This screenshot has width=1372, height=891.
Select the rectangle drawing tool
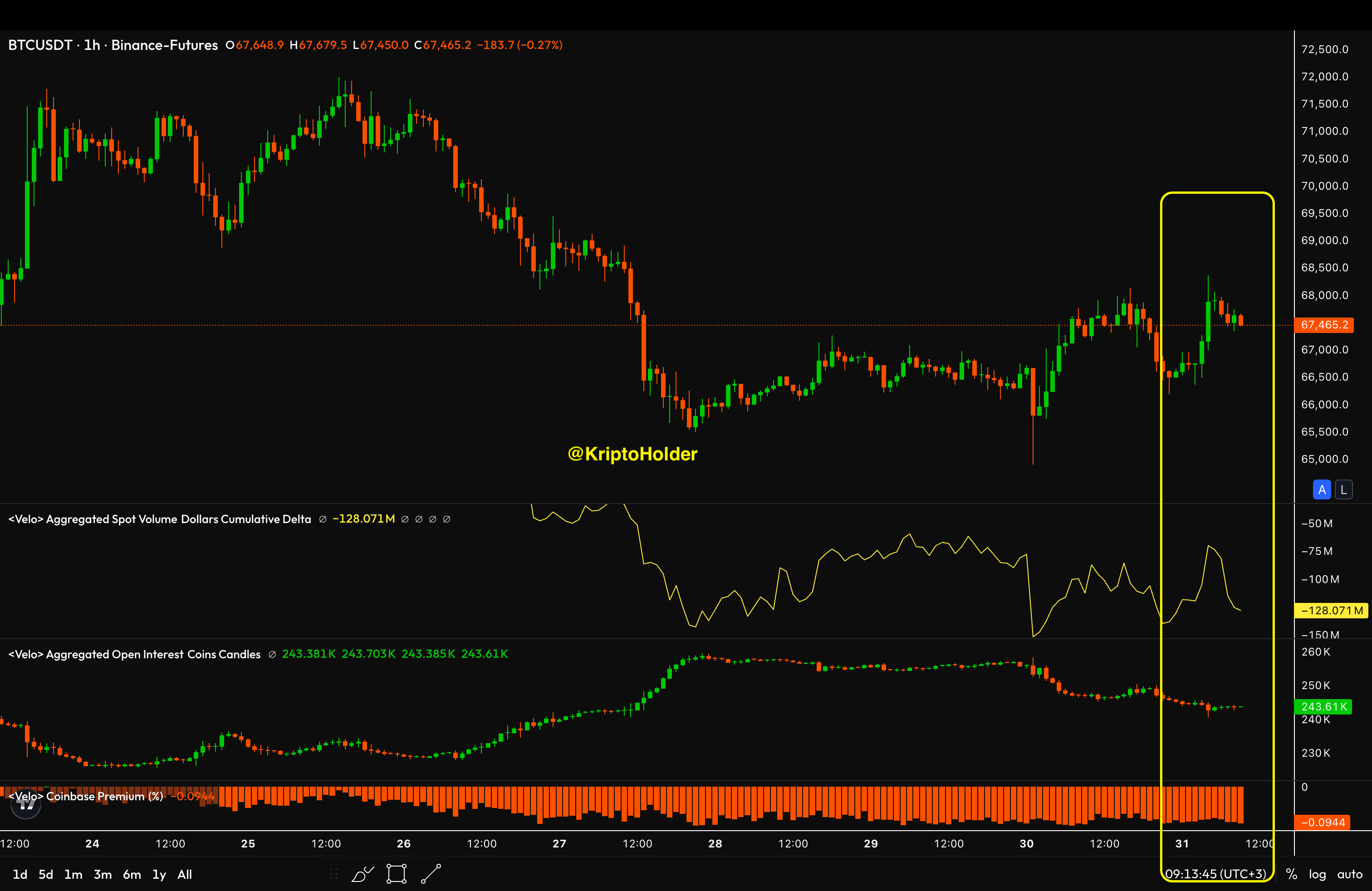[x=397, y=874]
